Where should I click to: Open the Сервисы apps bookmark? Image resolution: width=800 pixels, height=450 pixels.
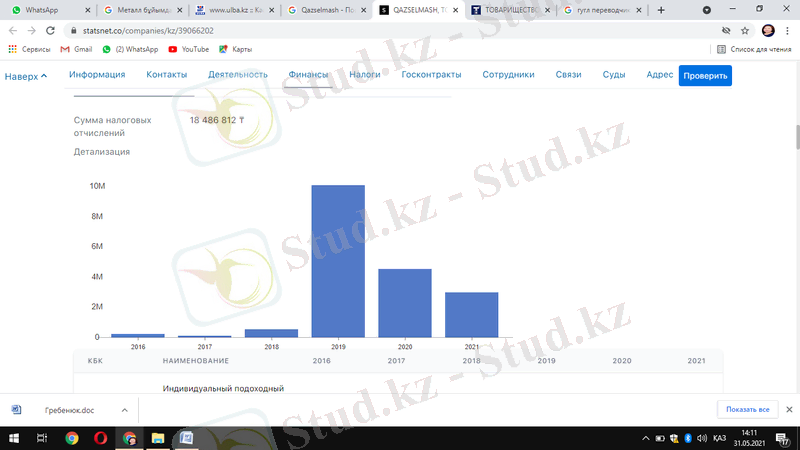tap(29, 49)
